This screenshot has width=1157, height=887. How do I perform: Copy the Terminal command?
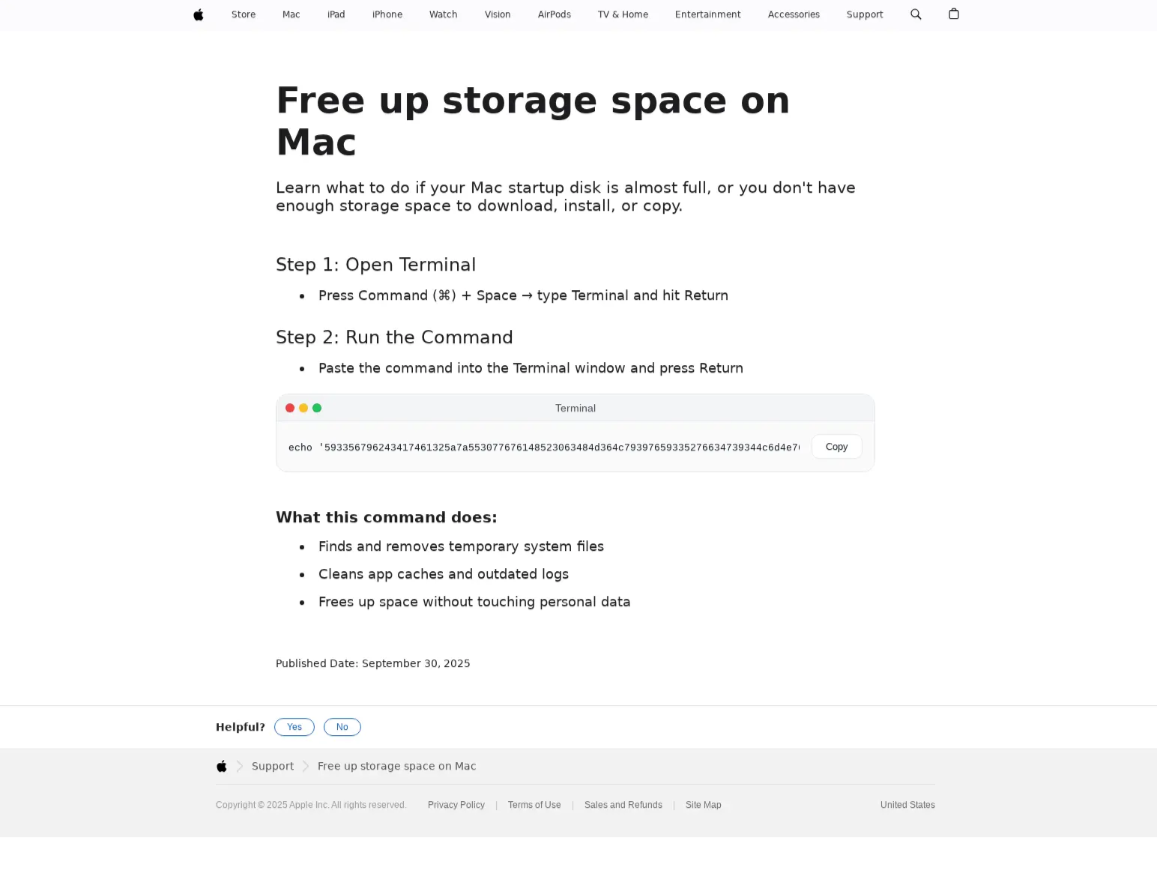(836, 447)
